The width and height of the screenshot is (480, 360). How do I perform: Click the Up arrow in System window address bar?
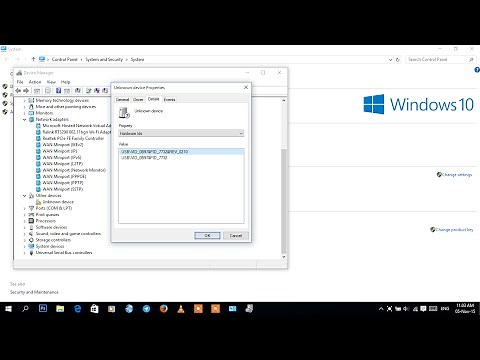click(x=33, y=59)
